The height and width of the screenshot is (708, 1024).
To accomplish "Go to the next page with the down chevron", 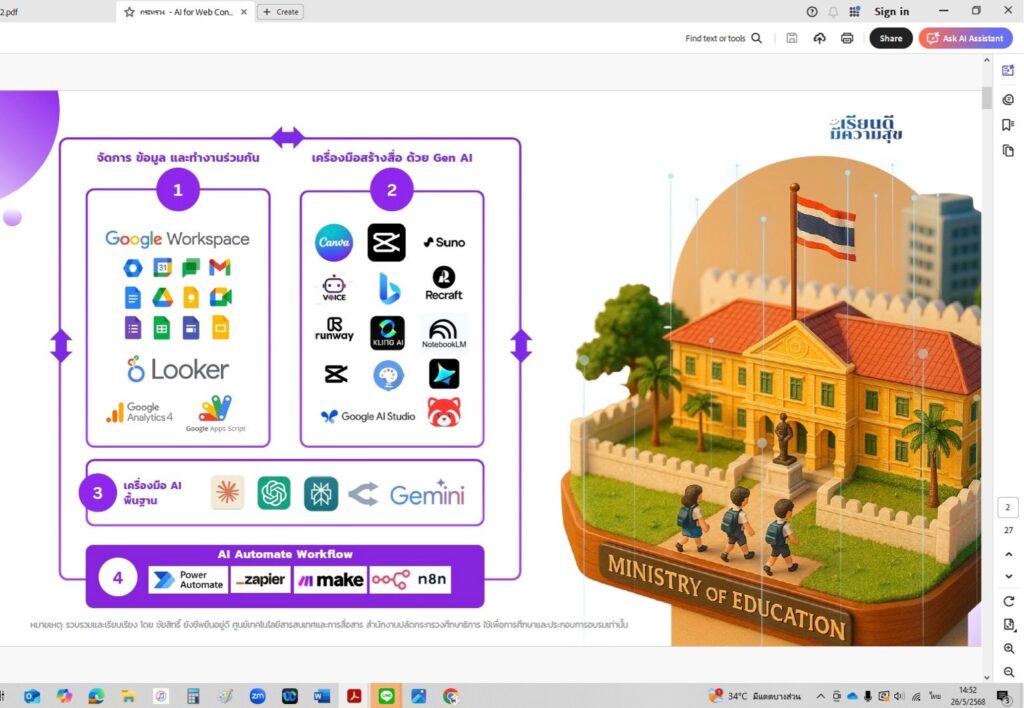I will tap(1008, 576).
